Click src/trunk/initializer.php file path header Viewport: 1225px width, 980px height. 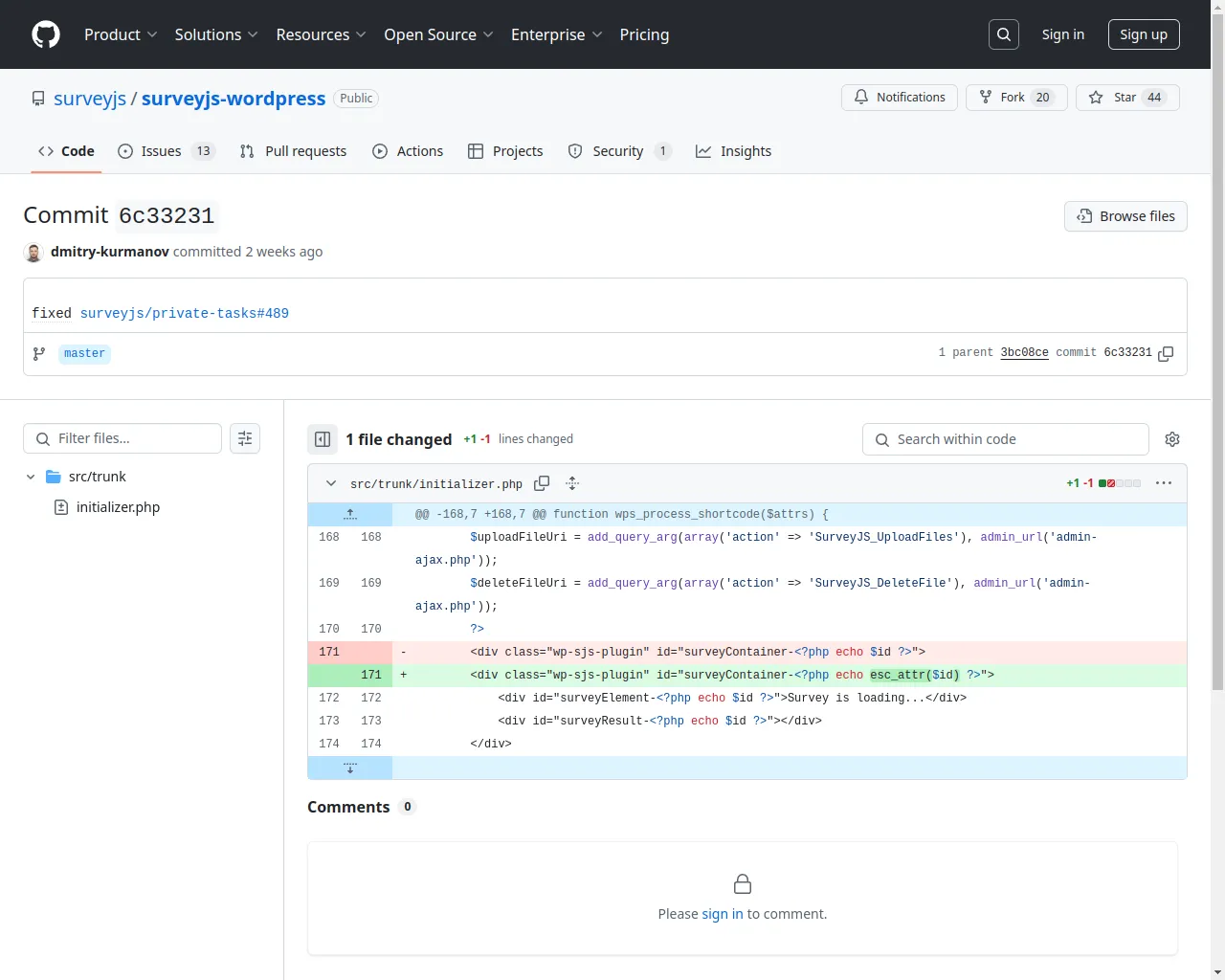(x=436, y=484)
